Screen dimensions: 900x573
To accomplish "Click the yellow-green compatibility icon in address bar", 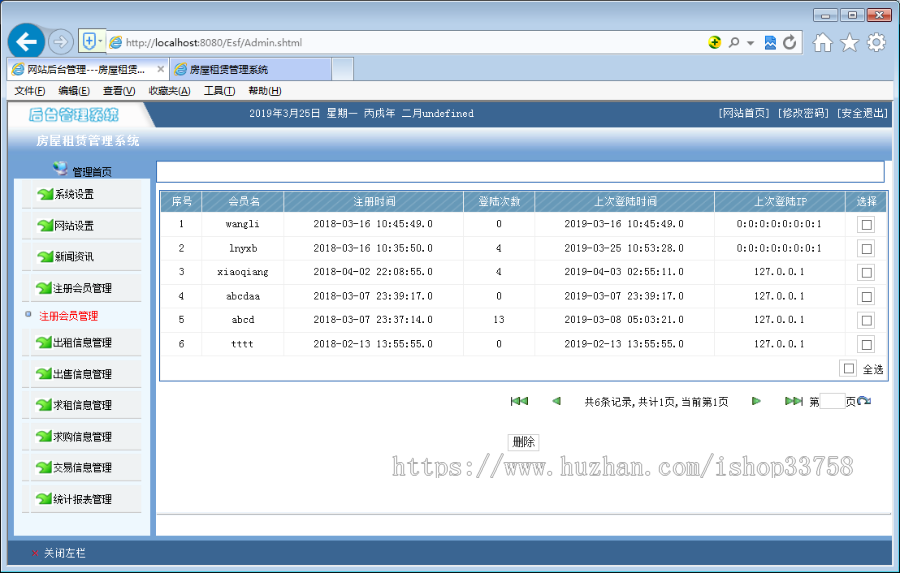I will (x=714, y=42).
